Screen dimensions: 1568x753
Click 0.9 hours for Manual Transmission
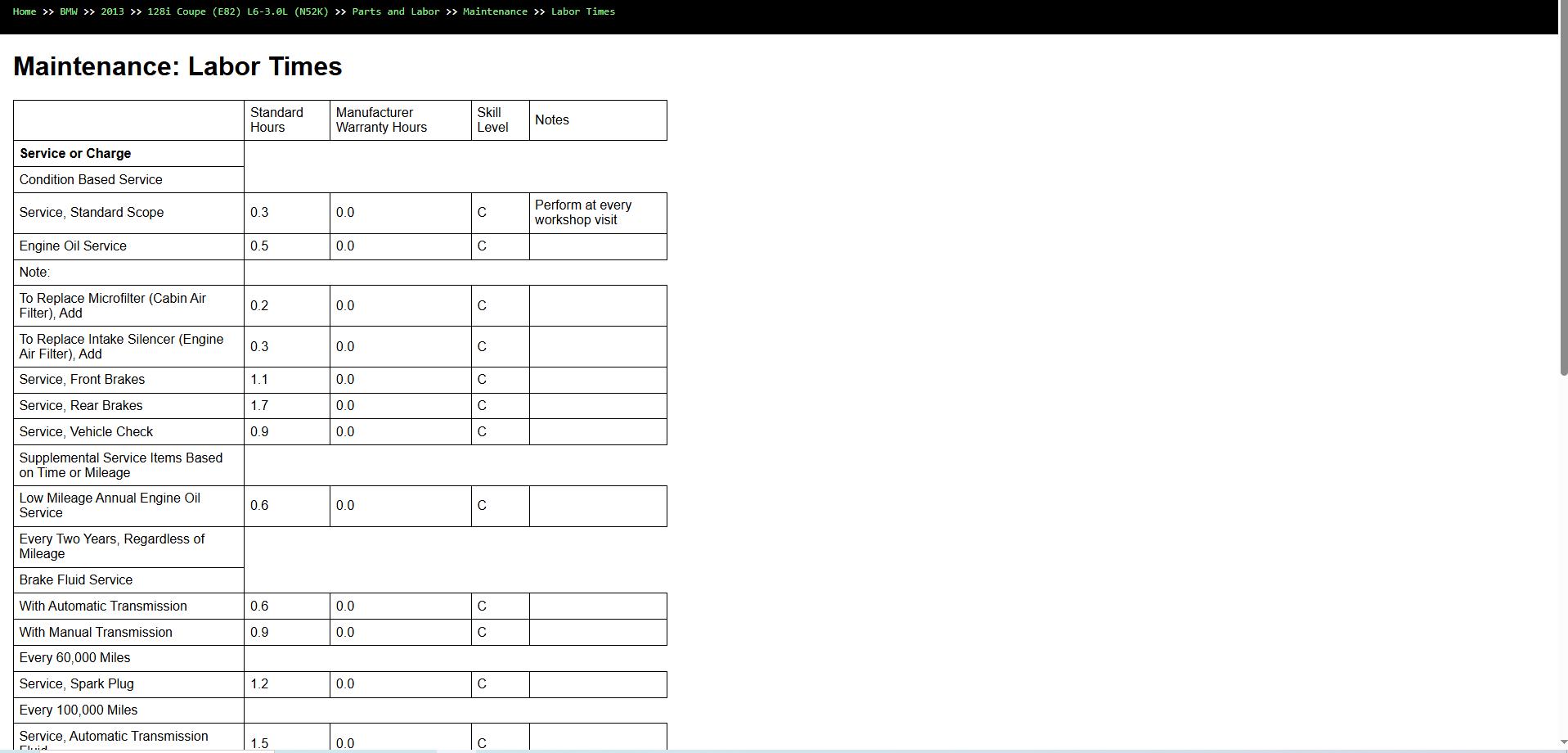point(287,633)
